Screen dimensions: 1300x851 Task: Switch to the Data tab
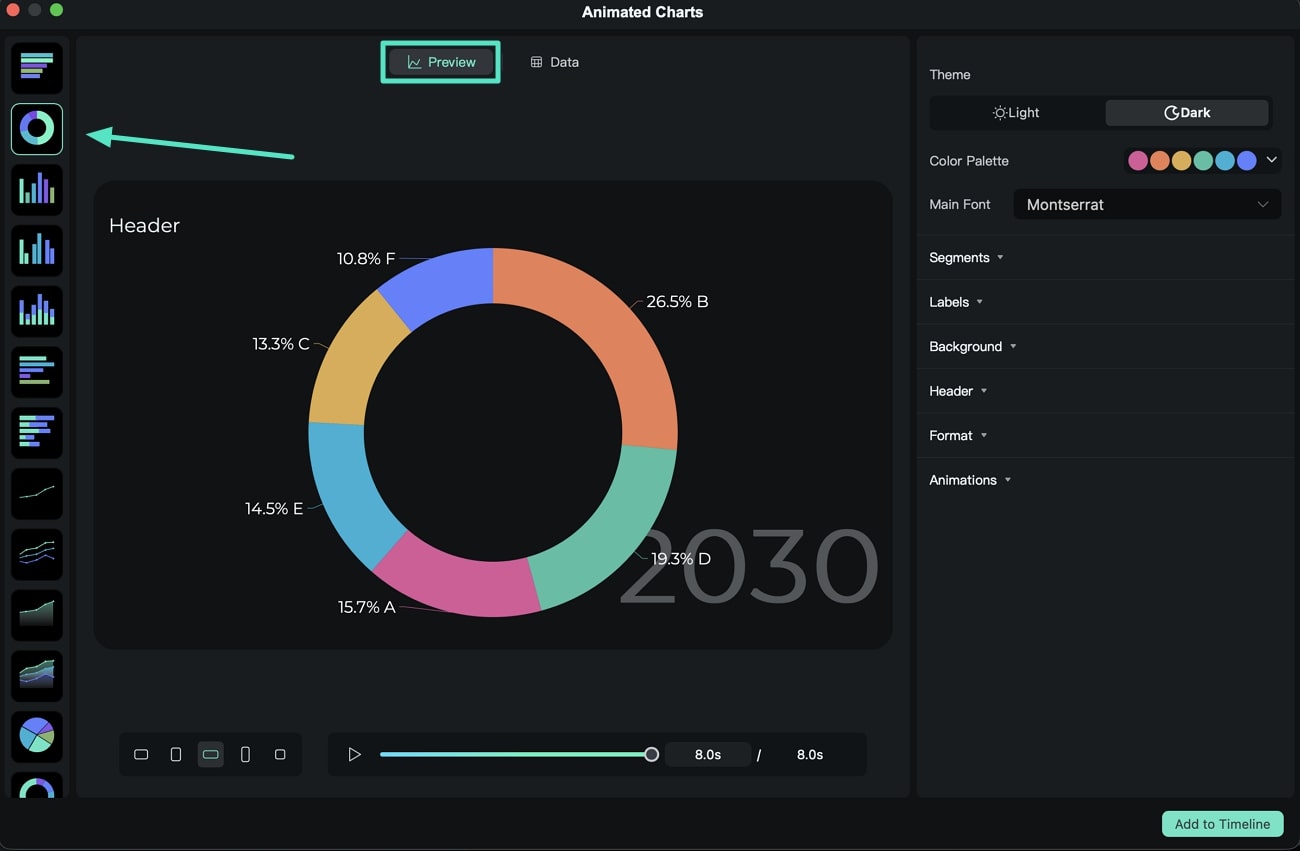tap(554, 62)
